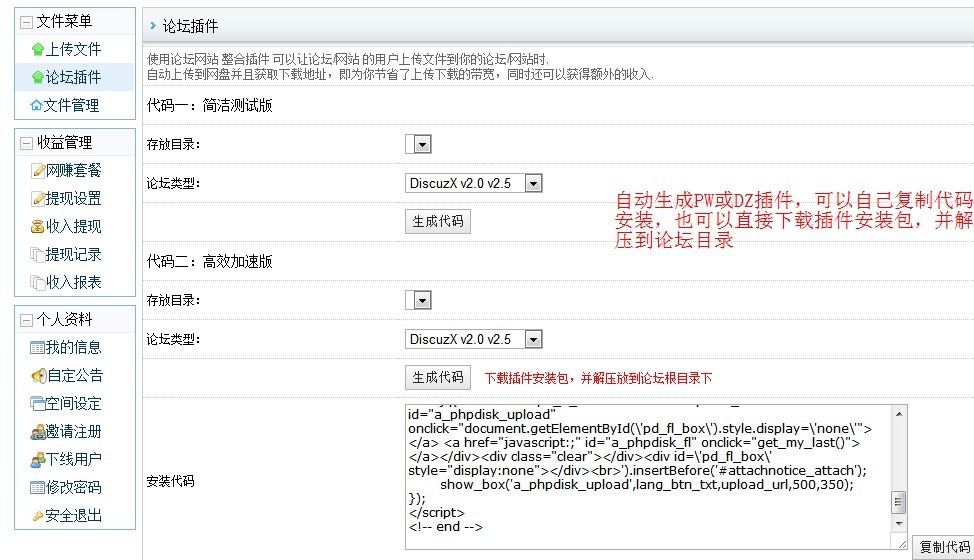
Task: Click the green icon beside 论坛插件
Action: click(x=38, y=78)
